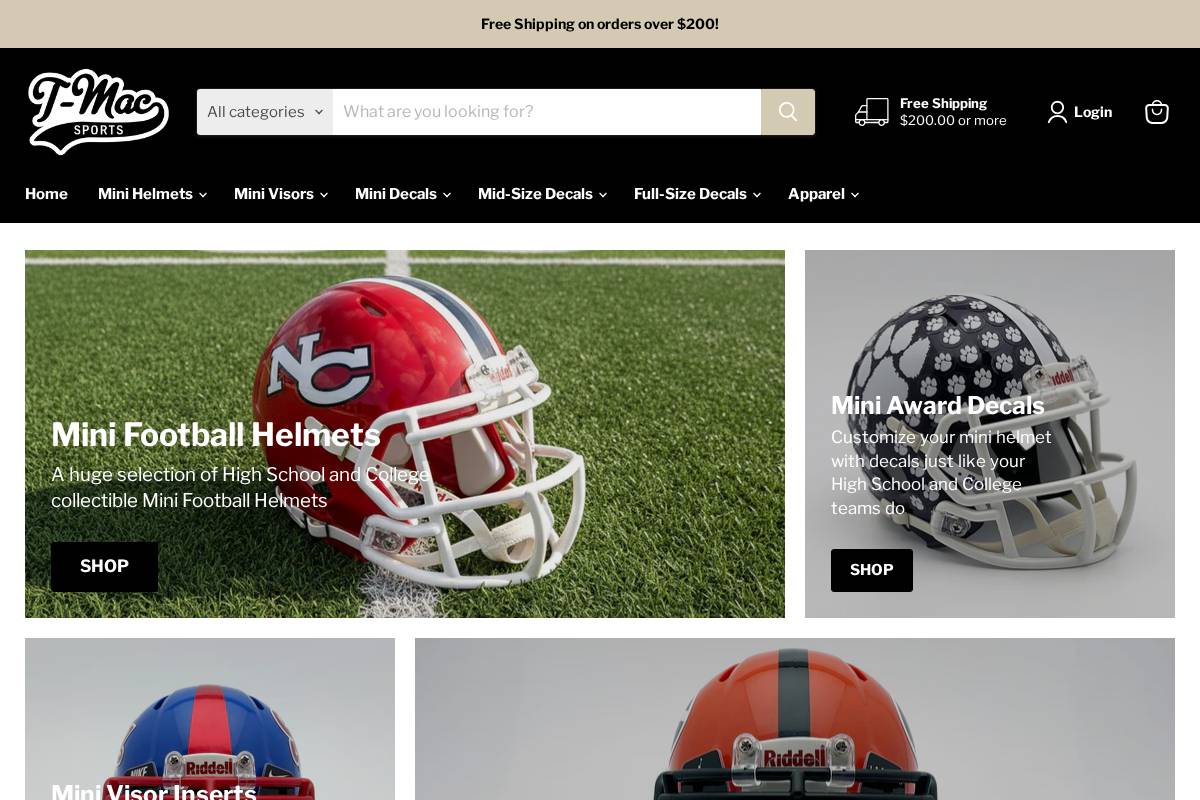Image resolution: width=1200 pixels, height=800 pixels.
Task: Click the T-Mac Sports logo
Action: (x=98, y=111)
